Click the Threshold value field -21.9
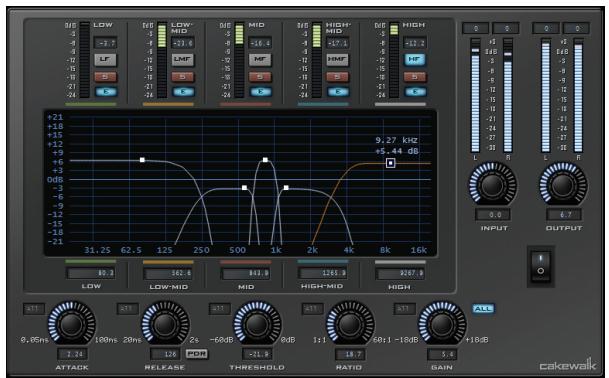Viewport: 609px width, 378px height. coord(258,354)
